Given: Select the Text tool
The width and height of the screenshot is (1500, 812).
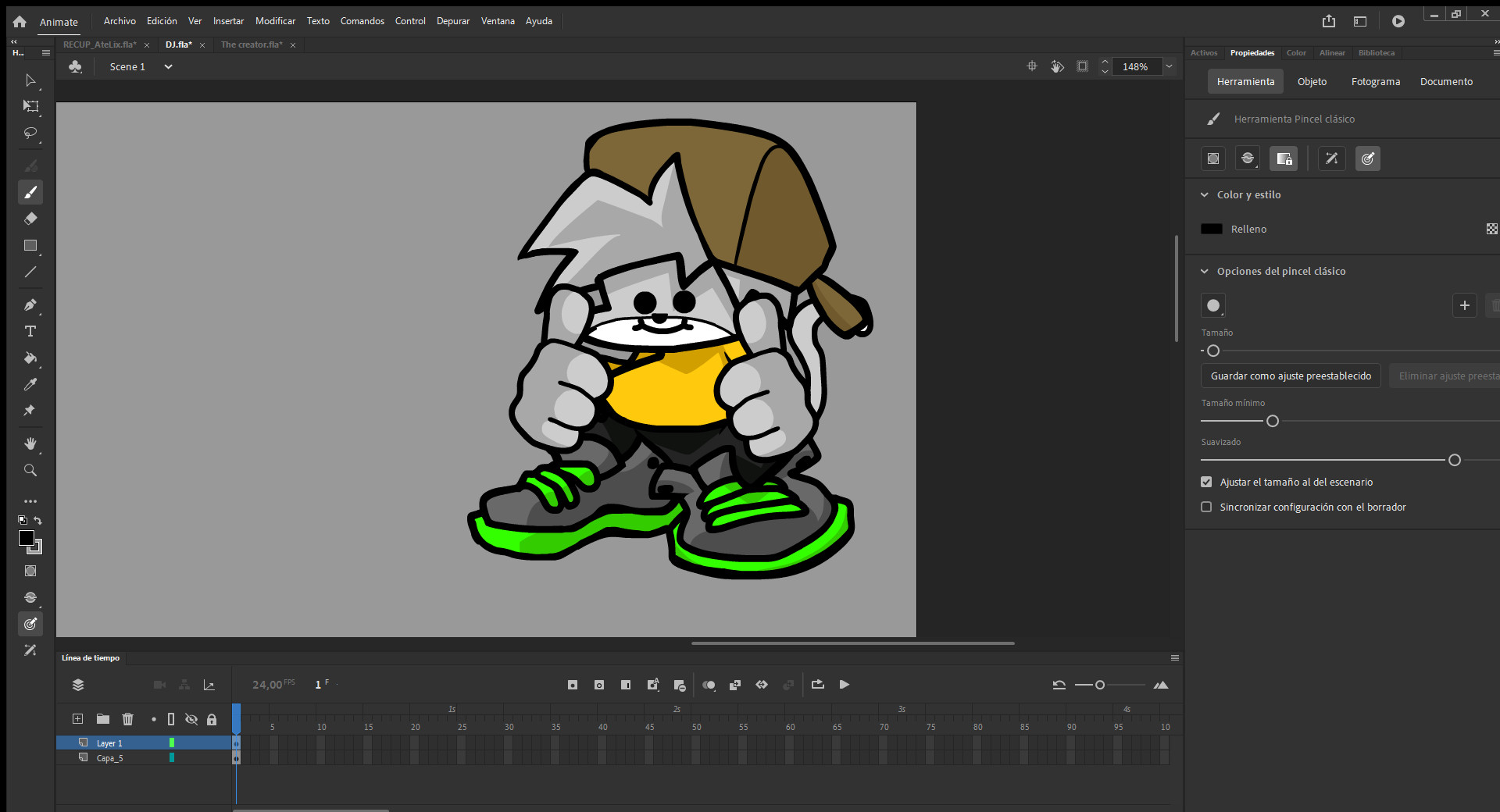Looking at the screenshot, I should [30, 331].
